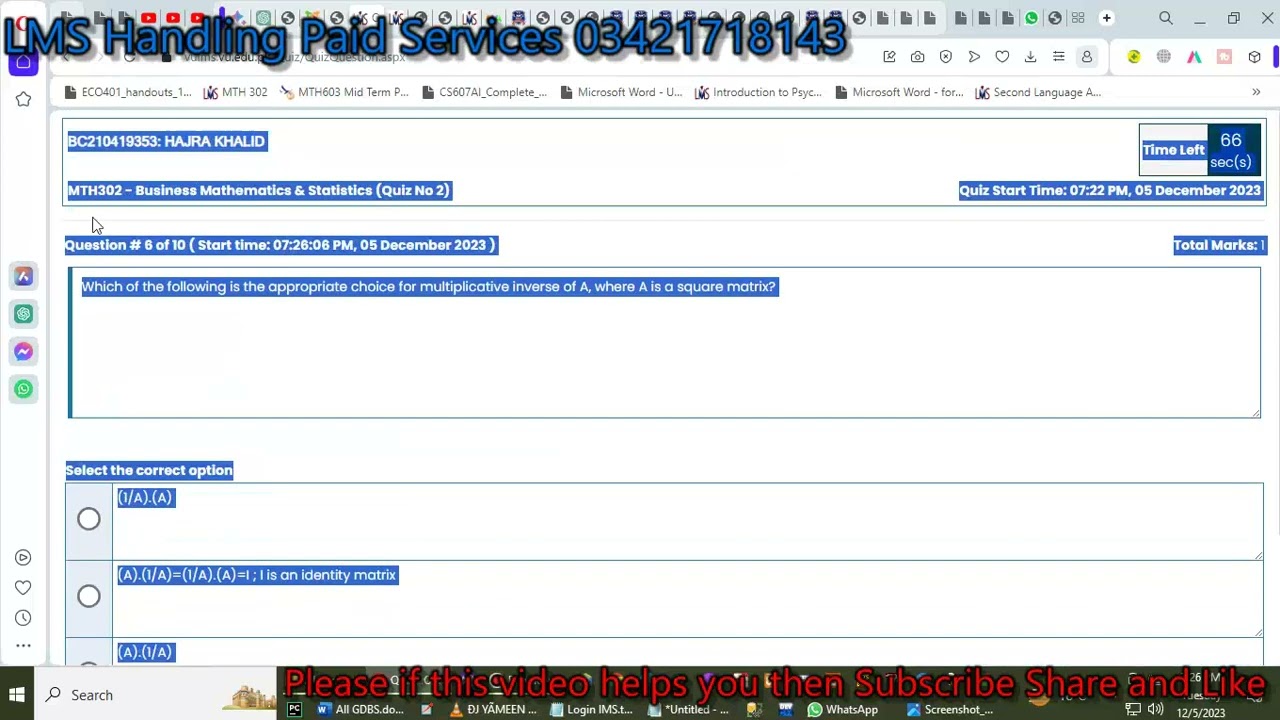Click the pink 1b extension icon
This screenshot has width=1280, height=720.
[x=1224, y=57]
